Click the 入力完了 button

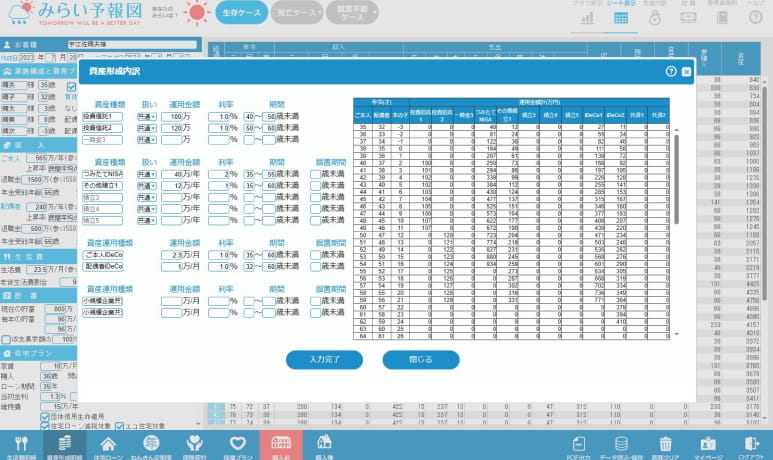click(324, 359)
